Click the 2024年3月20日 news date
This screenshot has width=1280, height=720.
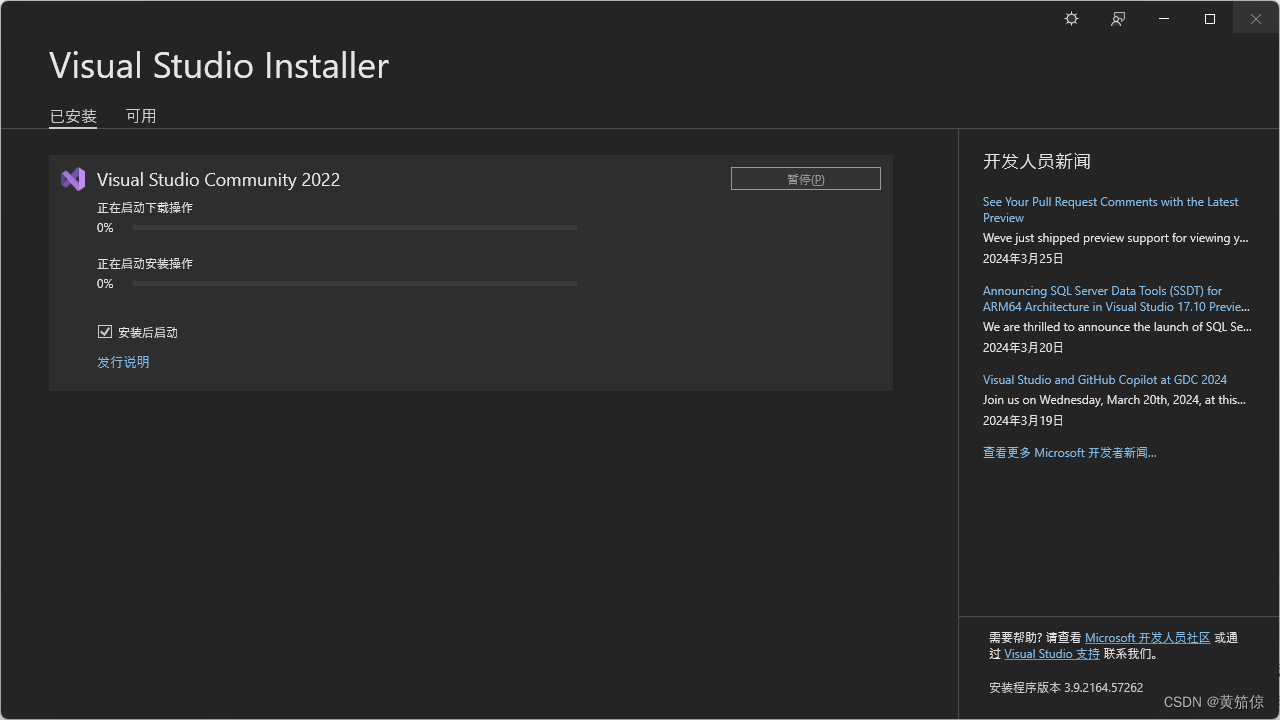1023,347
